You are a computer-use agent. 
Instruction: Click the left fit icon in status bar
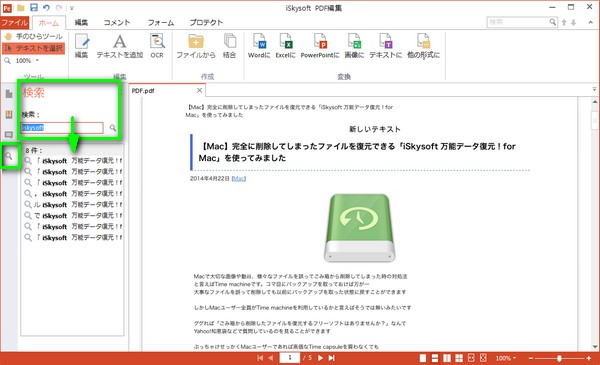[x=471, y=358]
